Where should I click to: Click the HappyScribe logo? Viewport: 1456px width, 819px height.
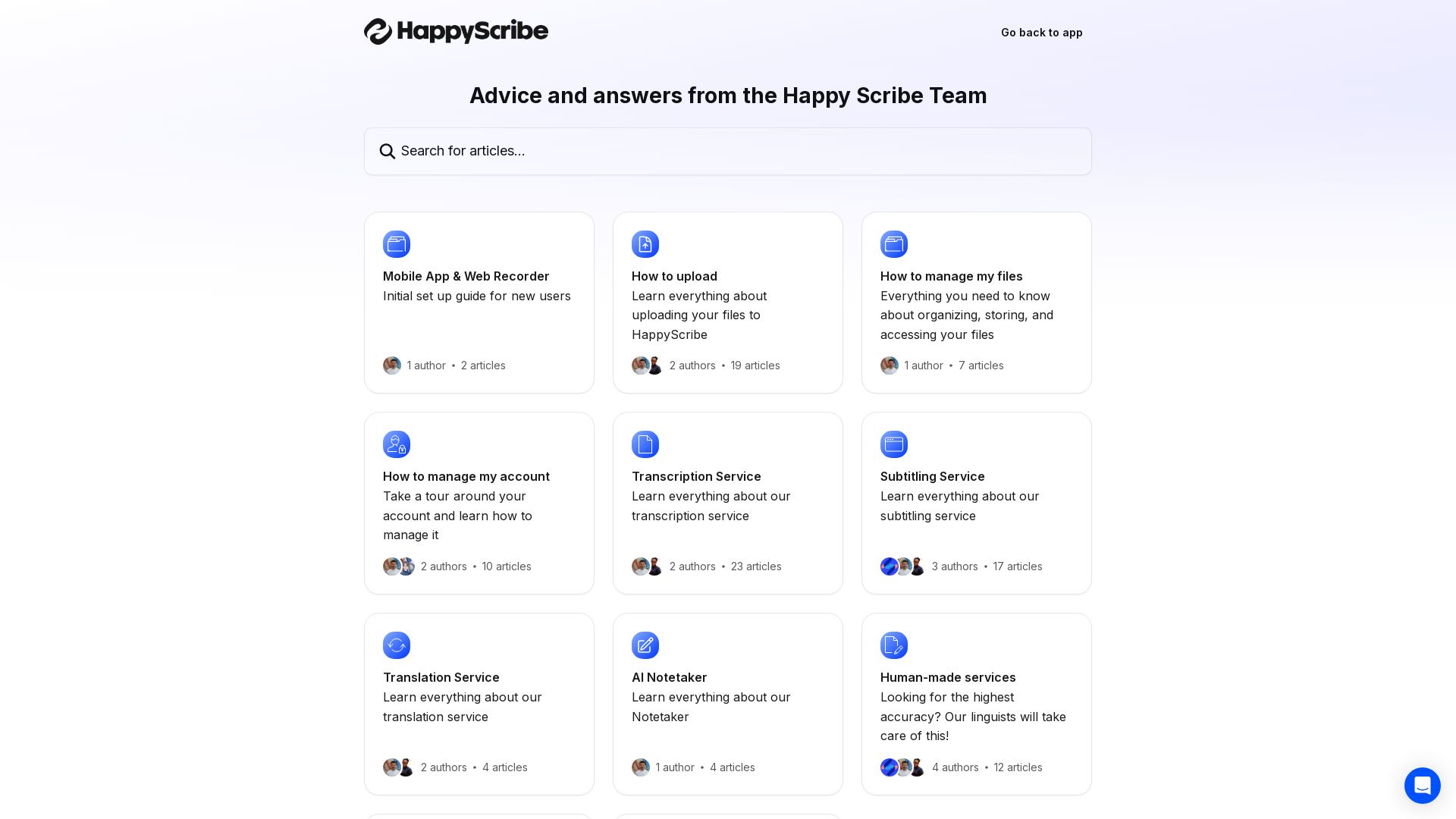click(x=456, y=32)
